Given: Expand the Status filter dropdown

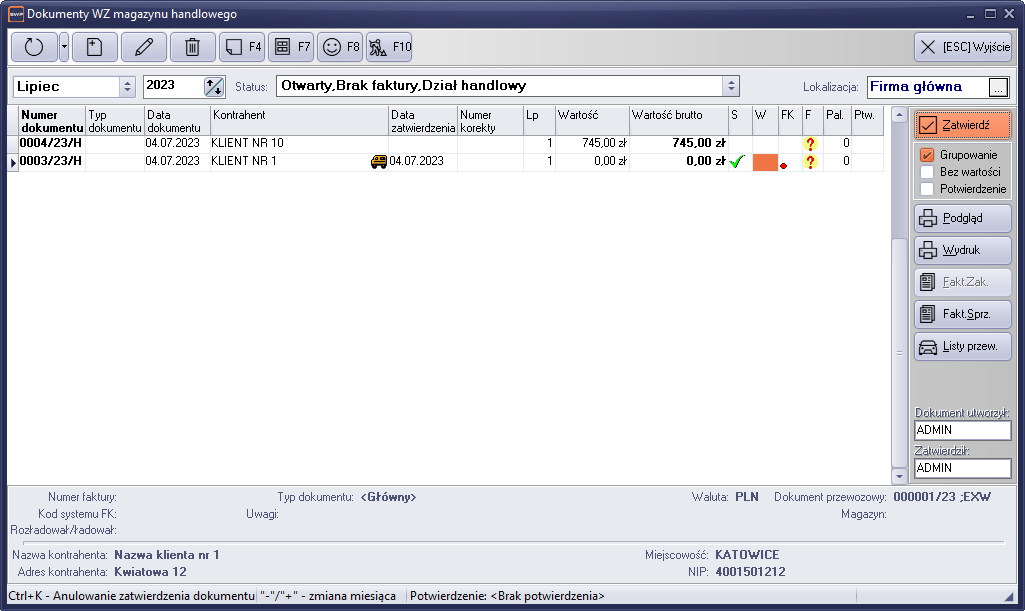Looking at the screenshot, I should click(731, 86).
